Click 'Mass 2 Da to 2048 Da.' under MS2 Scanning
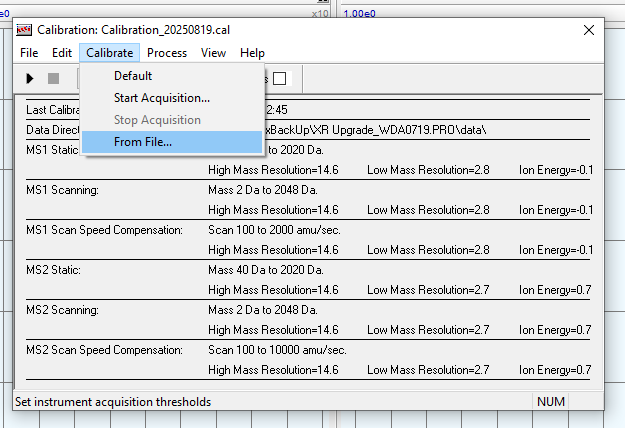 click(x=263, y=310)
